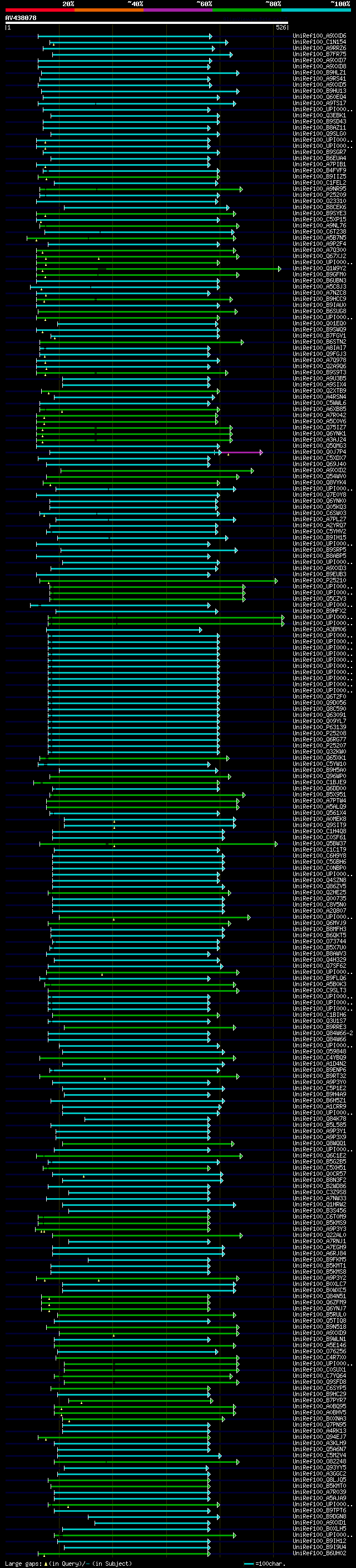Screen dimensions: 356x1568
Task: Select the UniRef100_Q1W9Y2 label
Action: [x=319, y=269]
